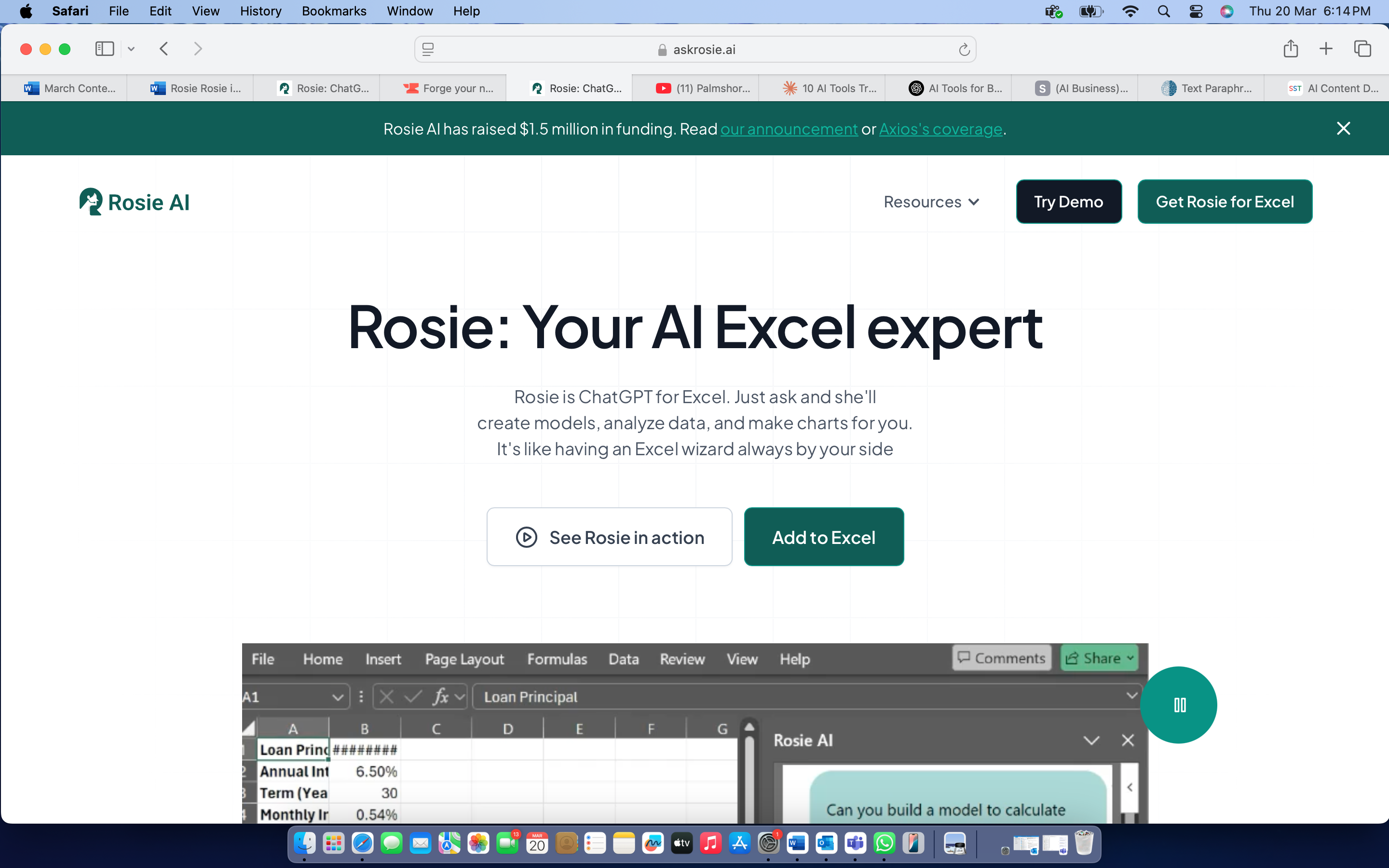The height and width of the screenshot is (868, 1389).
Task: Click the Try Demo button
Action: [1068, 202]
